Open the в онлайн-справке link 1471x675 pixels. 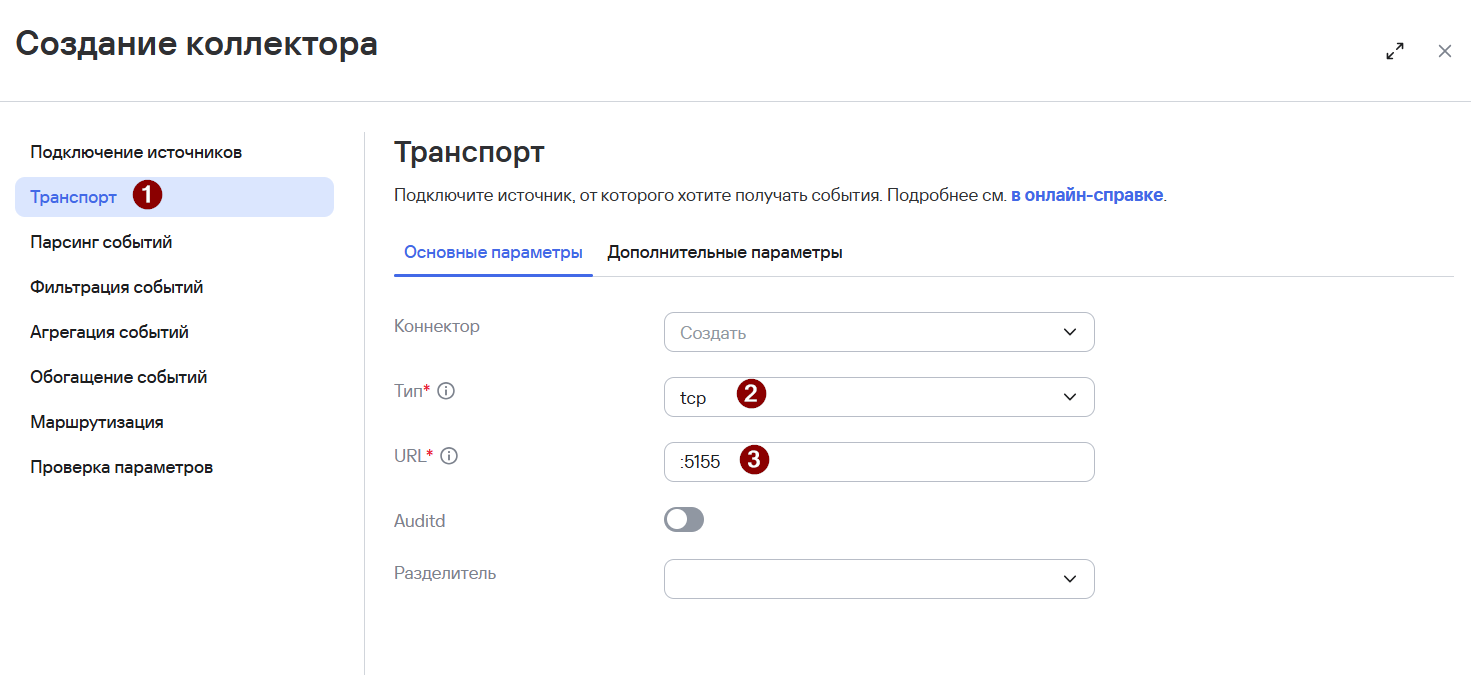click(1086, 196)
